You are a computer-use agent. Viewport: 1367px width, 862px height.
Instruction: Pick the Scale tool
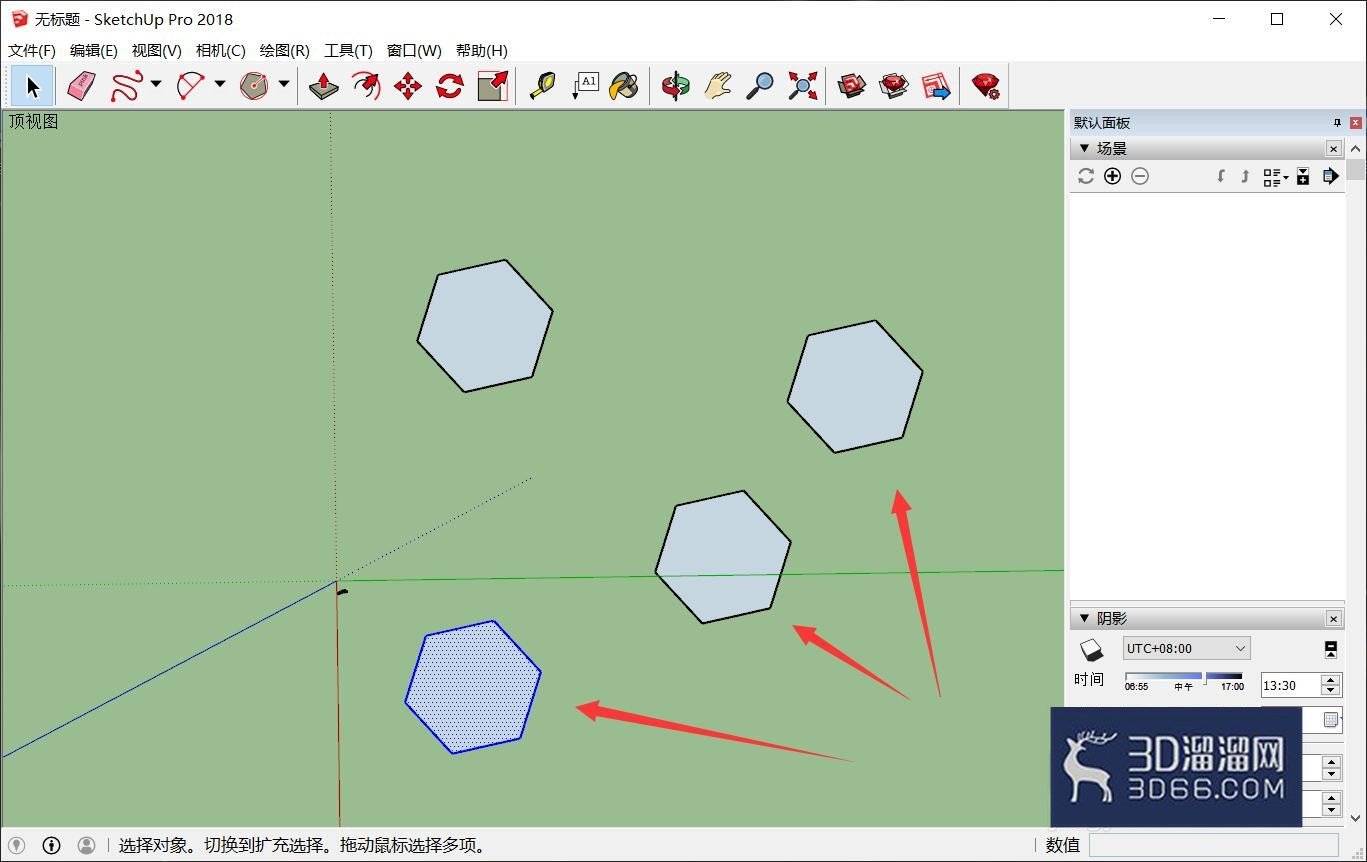click(x=493, y=86)
